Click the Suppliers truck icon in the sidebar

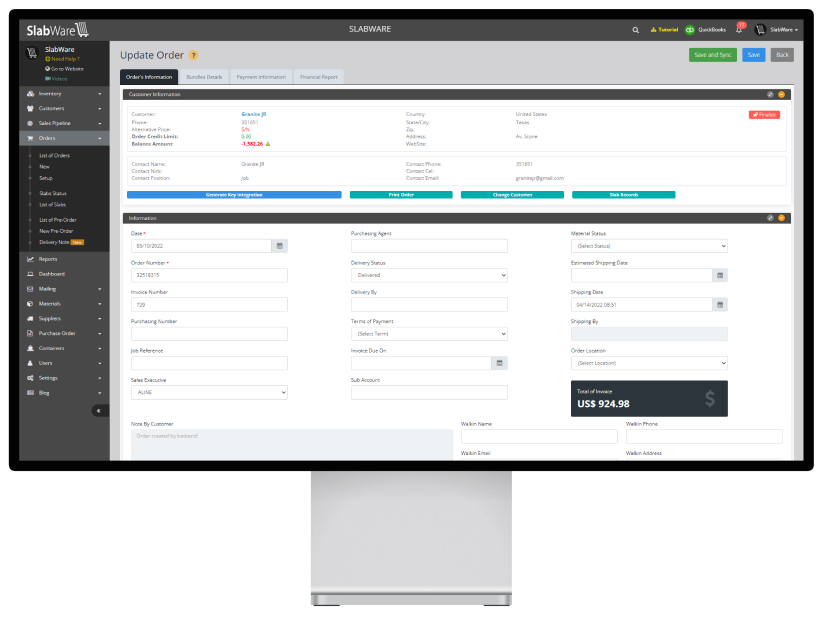pos(30,319)
